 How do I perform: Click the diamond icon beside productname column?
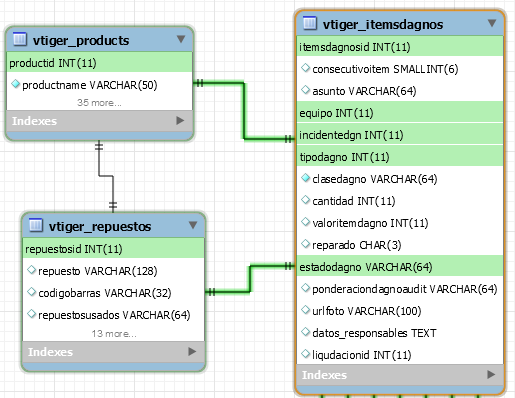15,84
